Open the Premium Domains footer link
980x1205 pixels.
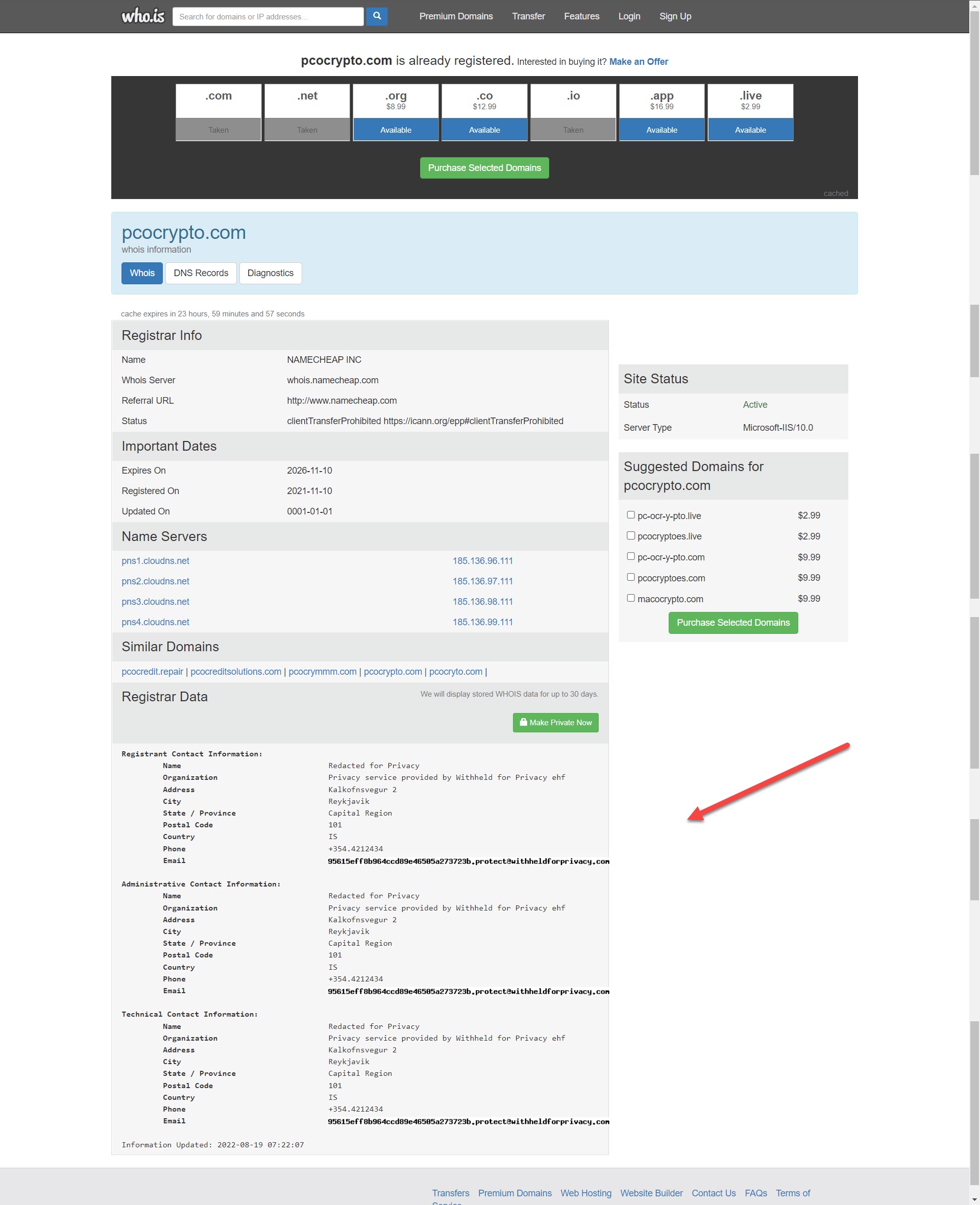[x=515, y=1193]
